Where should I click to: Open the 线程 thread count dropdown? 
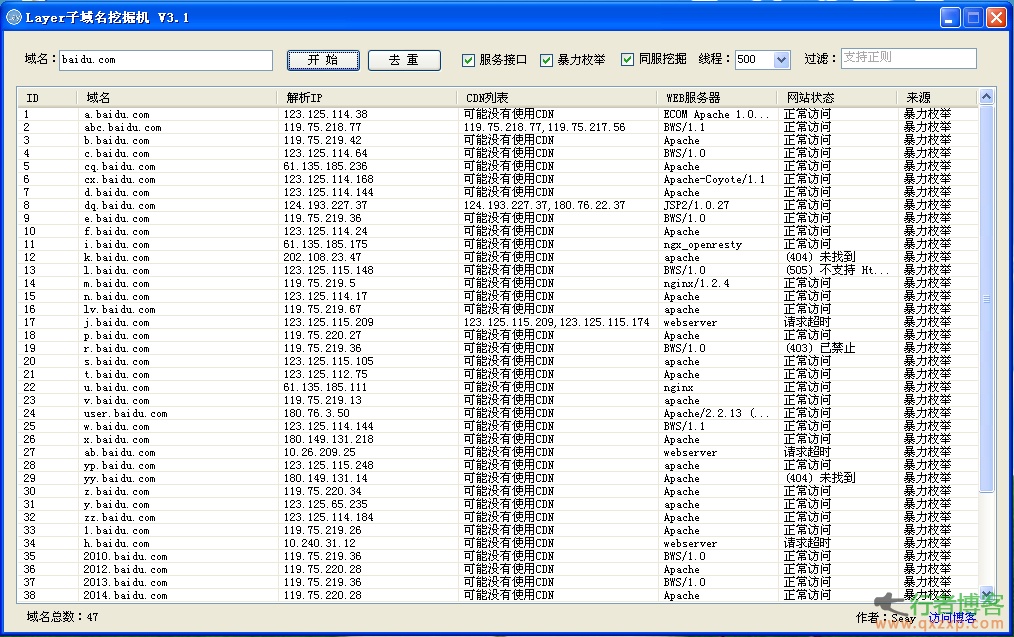coord(781,60)
